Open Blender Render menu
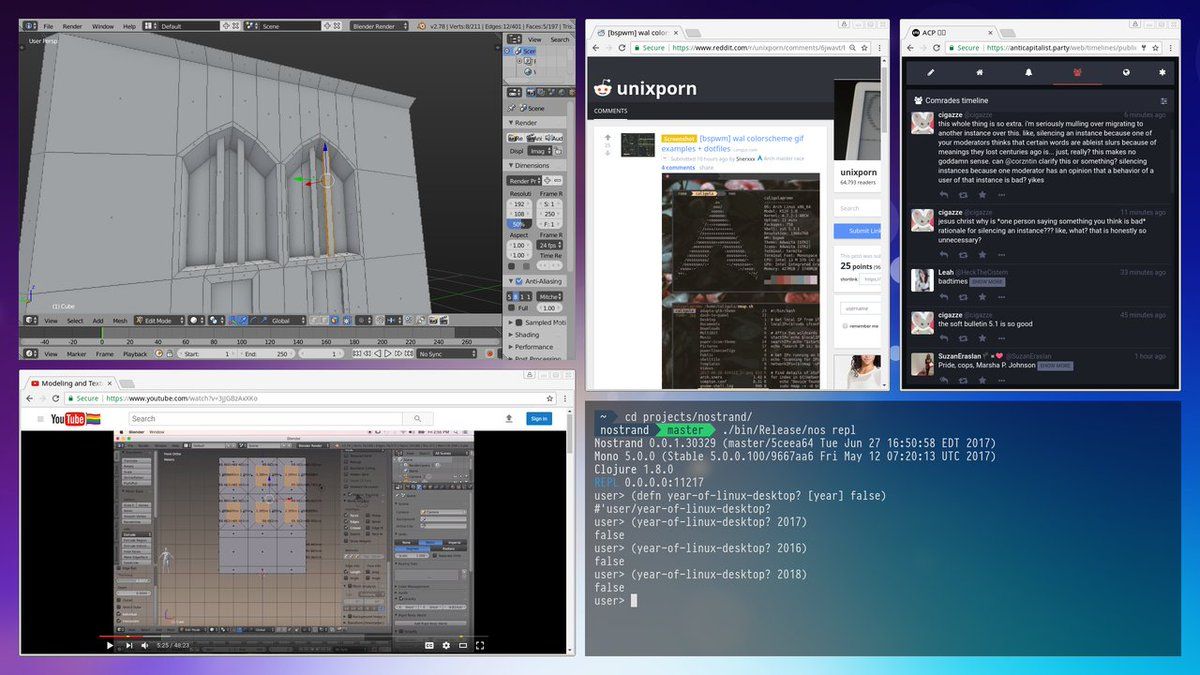The height and width of the screenshot is (675, 1200). click(x=73, y=25)
